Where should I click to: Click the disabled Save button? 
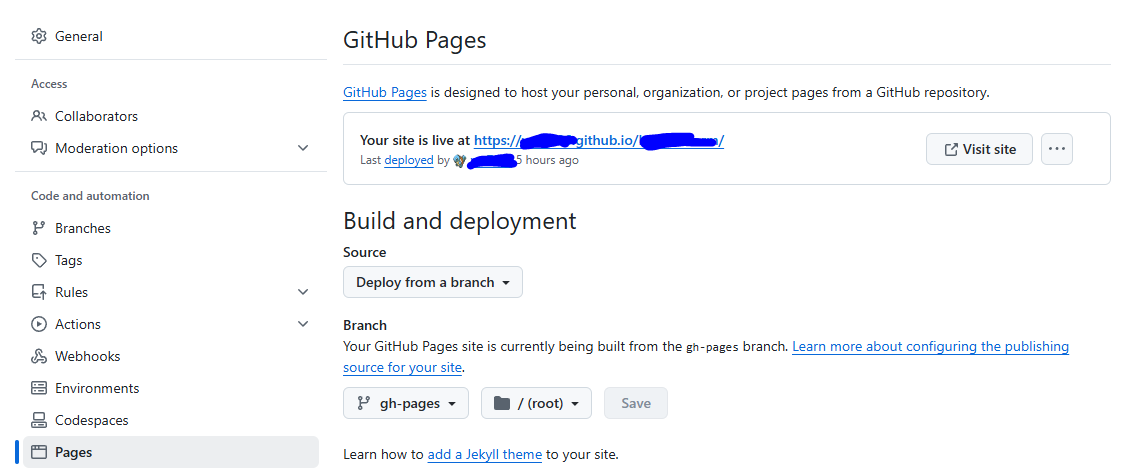click(636, 403)
